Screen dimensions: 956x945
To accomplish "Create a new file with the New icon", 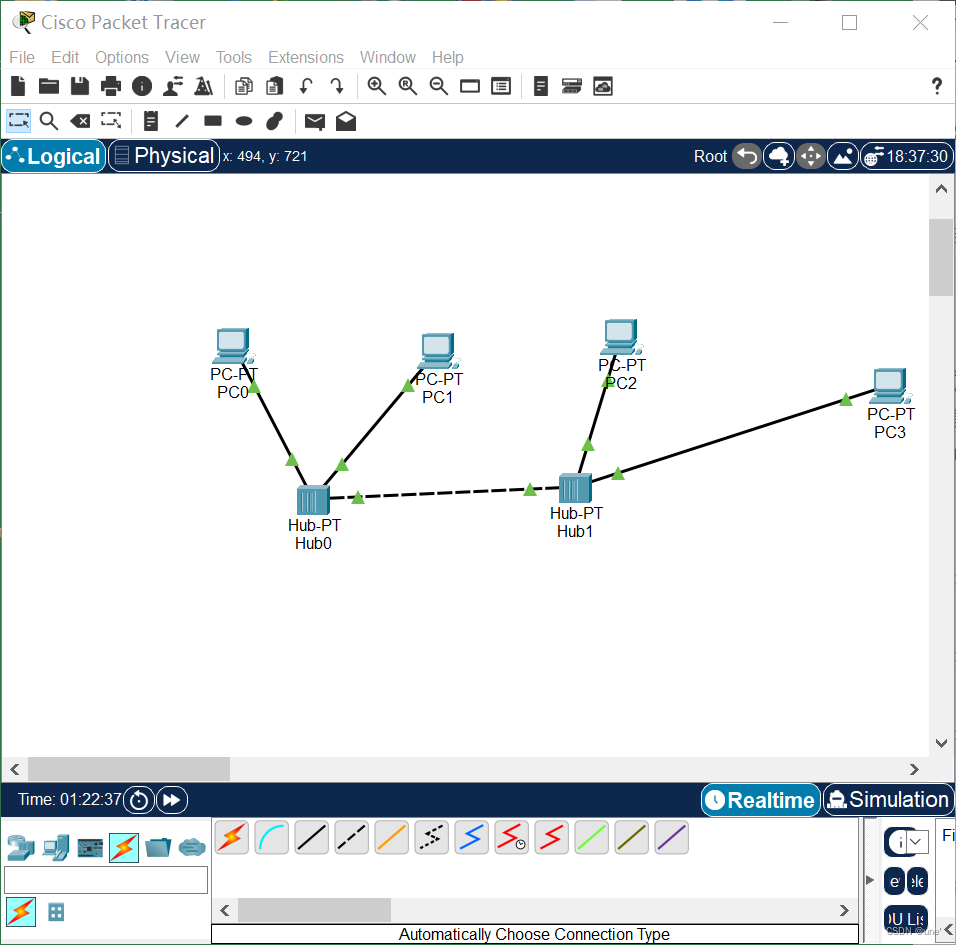I will point(18,86).
